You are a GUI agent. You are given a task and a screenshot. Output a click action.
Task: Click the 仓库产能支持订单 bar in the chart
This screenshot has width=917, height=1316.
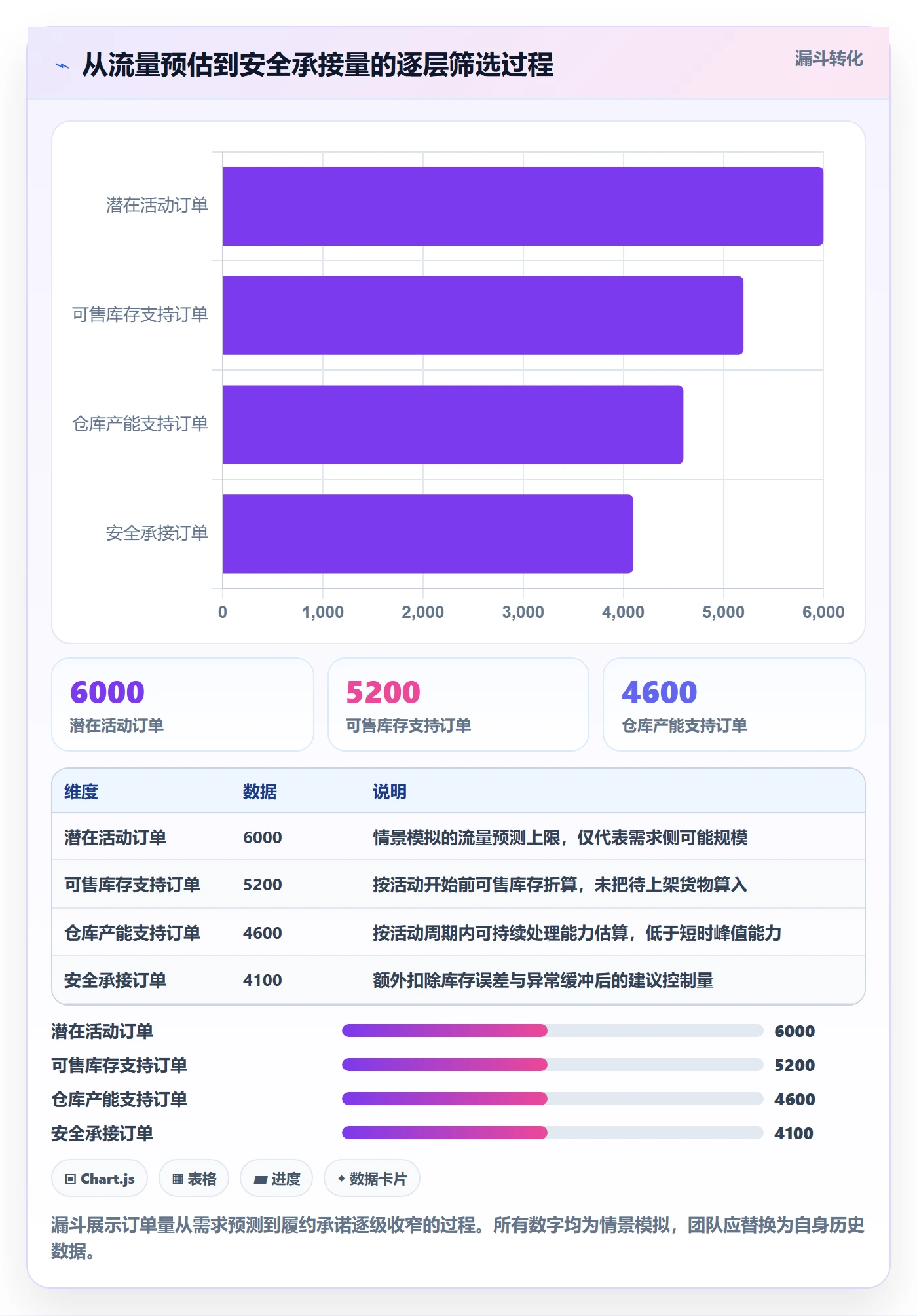coord(453,424)
